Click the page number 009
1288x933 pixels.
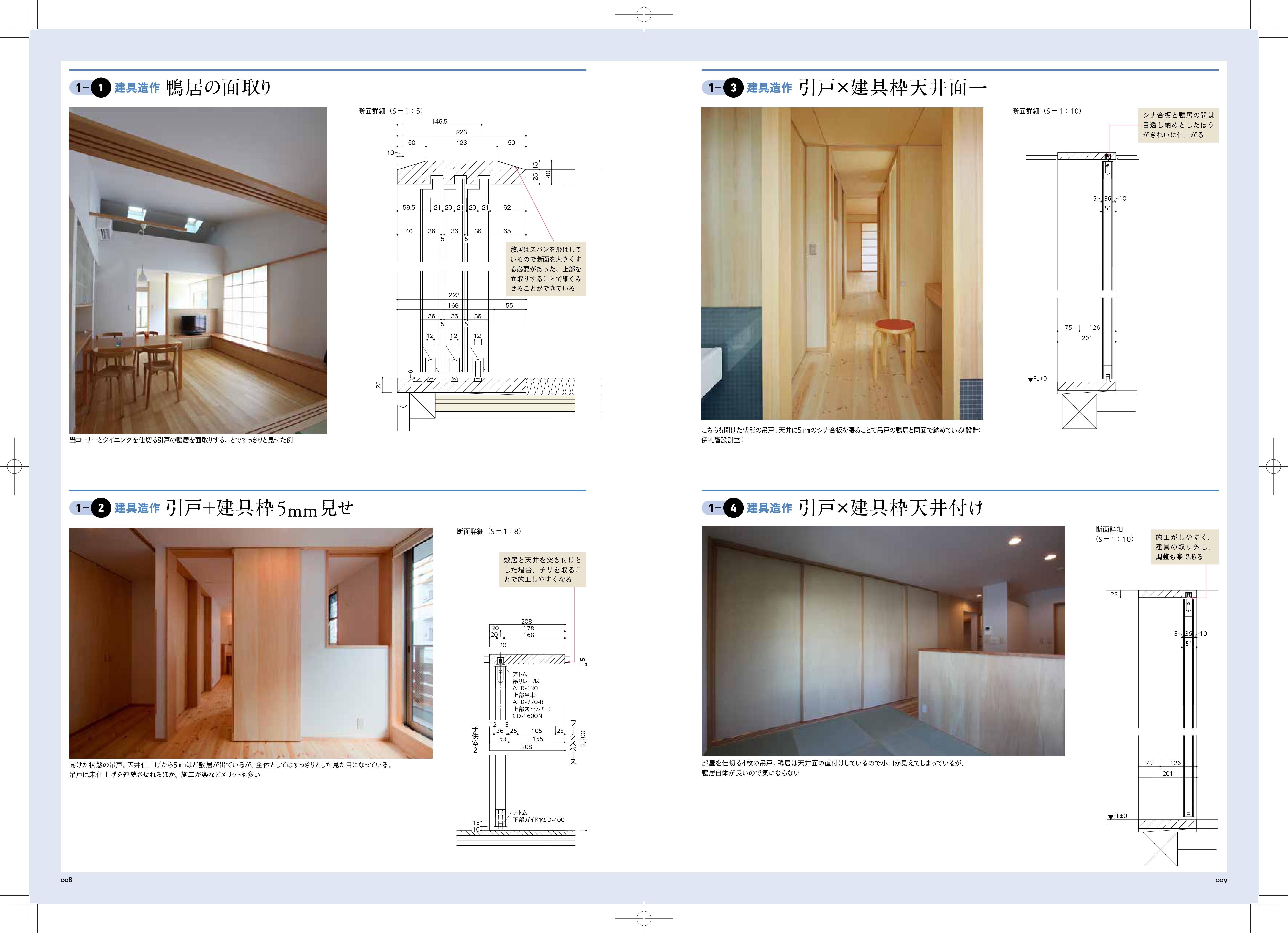point(1221,881)
